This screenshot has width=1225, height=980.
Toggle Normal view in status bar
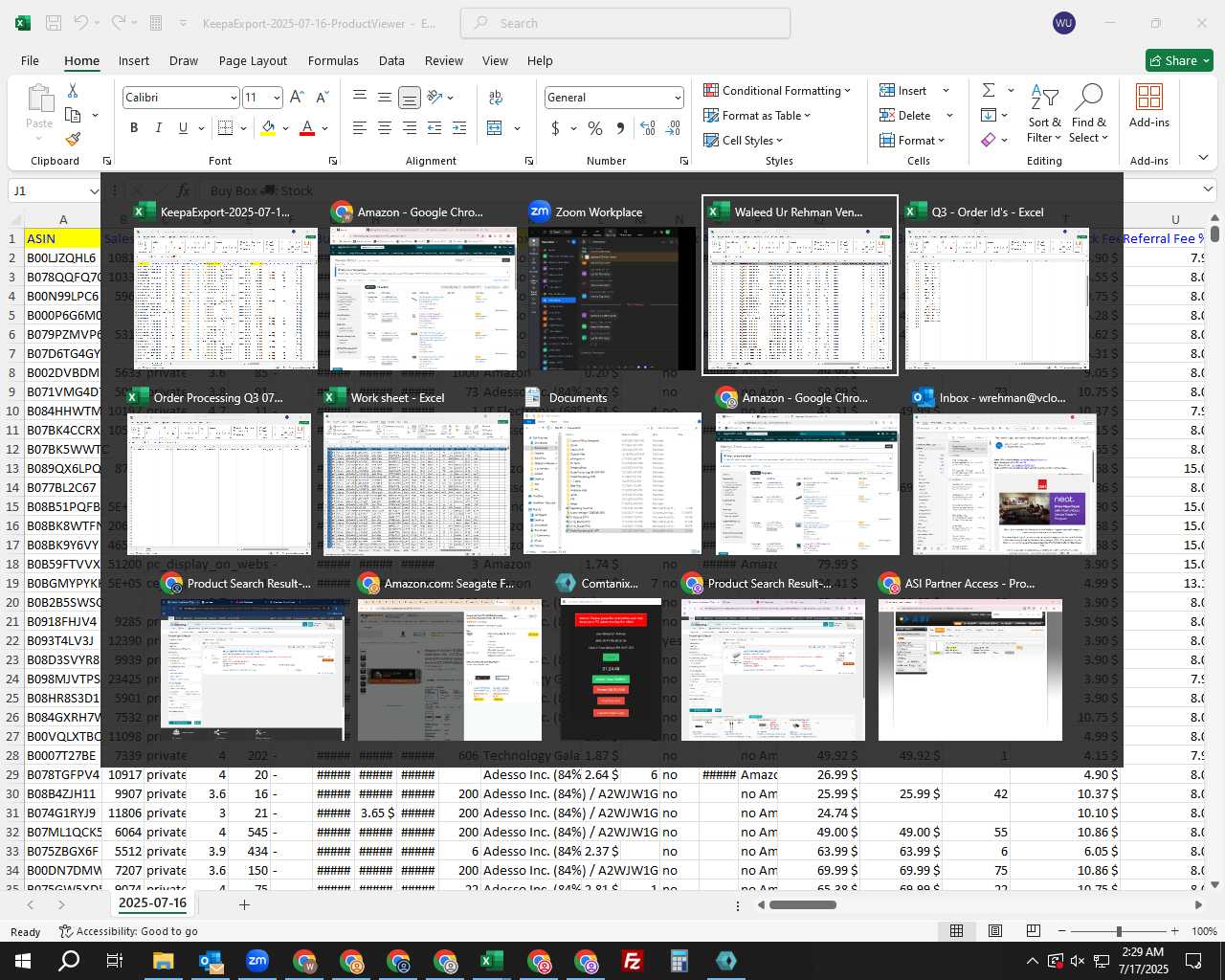click(x=956, y=930)
